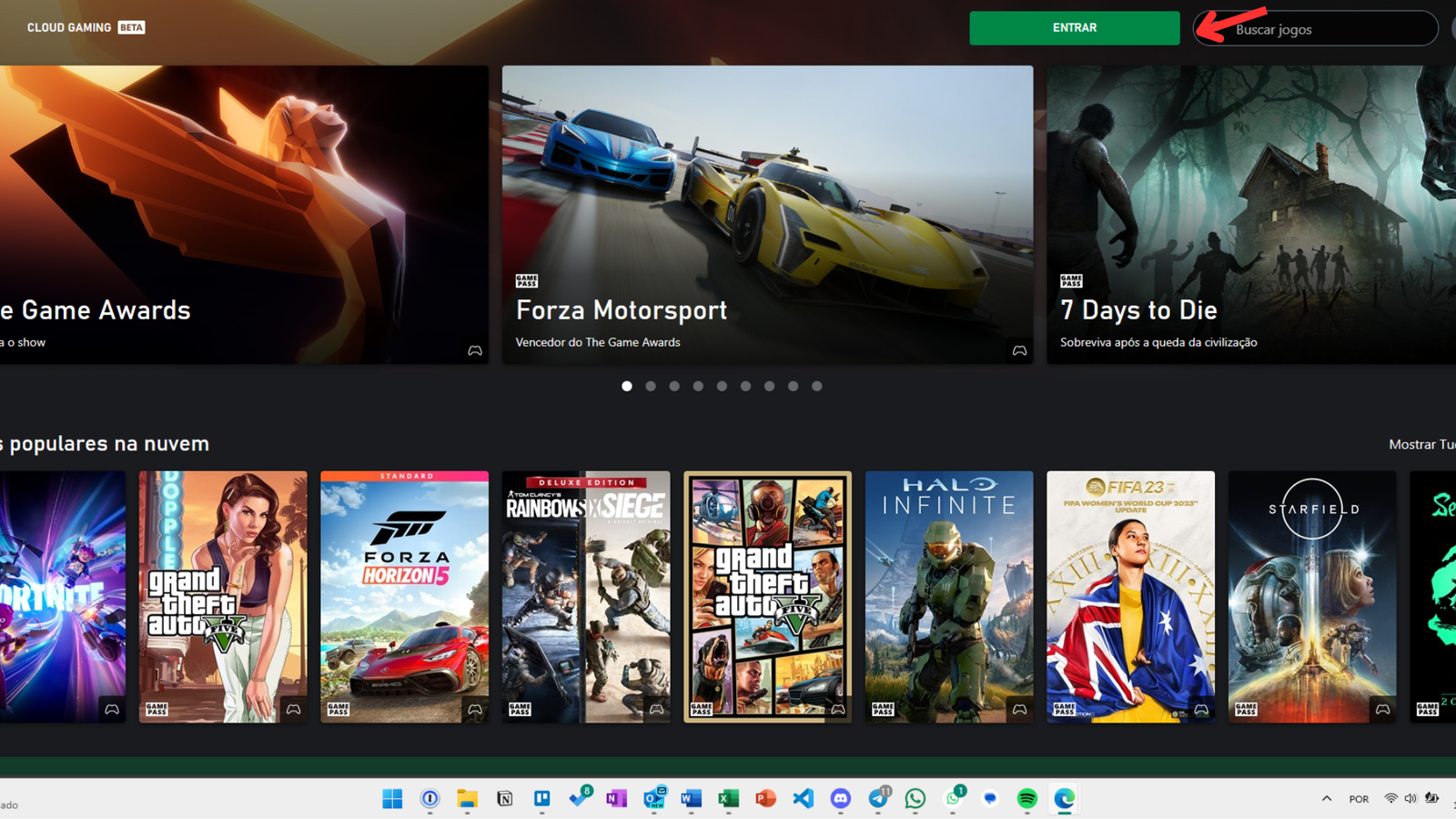Viewport: 1456px width, 819px height.
Task: Select the third carousel page dot
Action: coord(674,386)
